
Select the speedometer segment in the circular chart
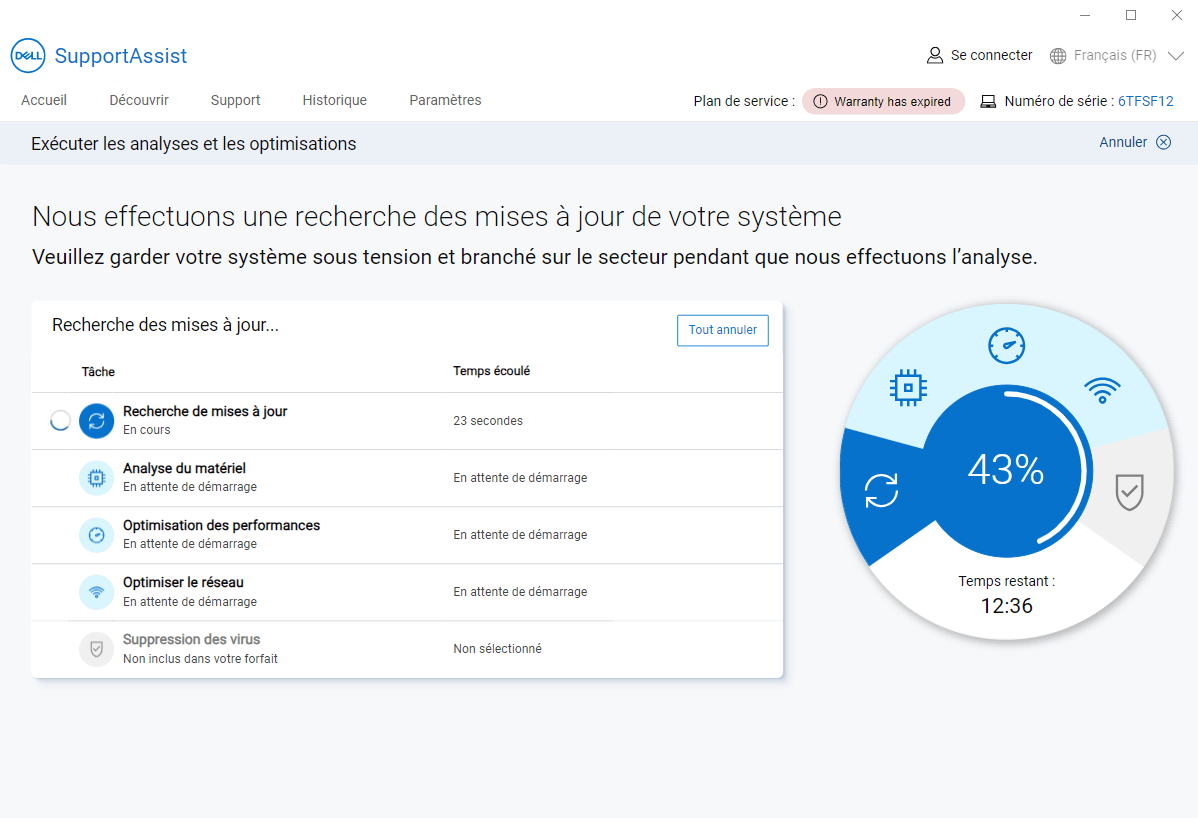(x=1006, y=346)
